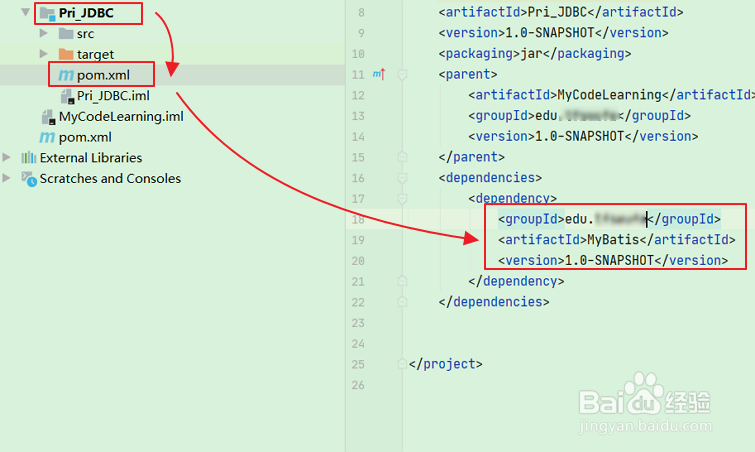Select the Pri_JDBC module folder icon
The width and height of the screenshot is (755, 452).
47,13
